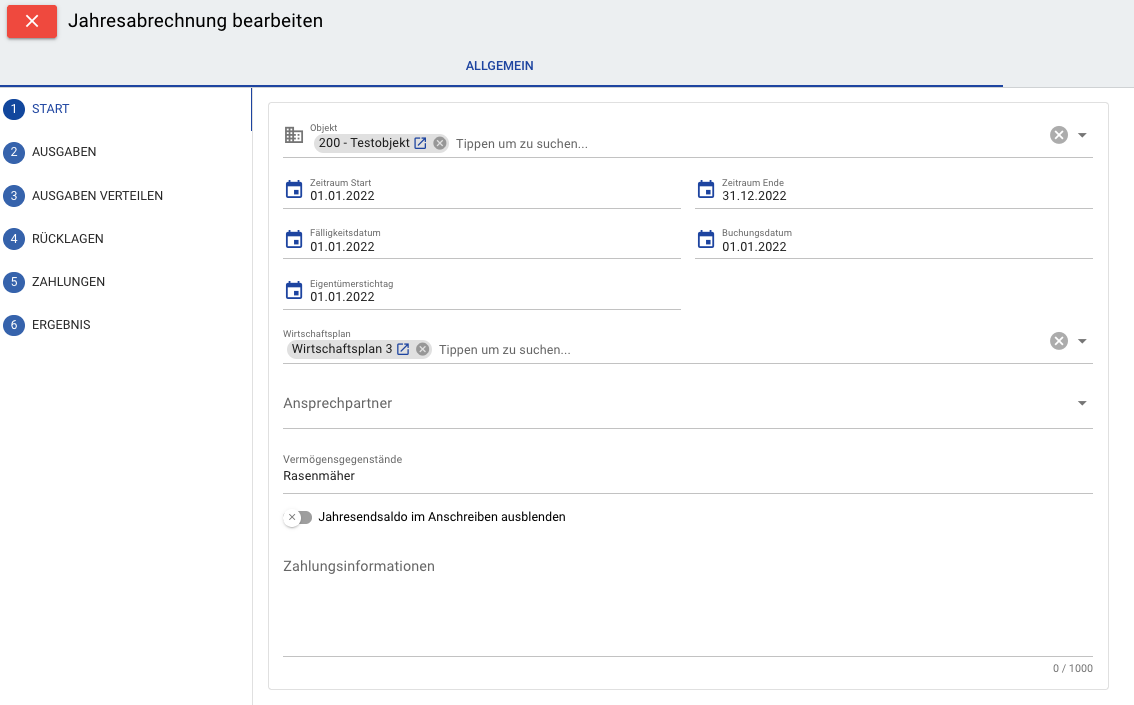
Task: Toggle Jahresendsaldo im Anschreiben ausblenden switch
Action: pos(298,517)
